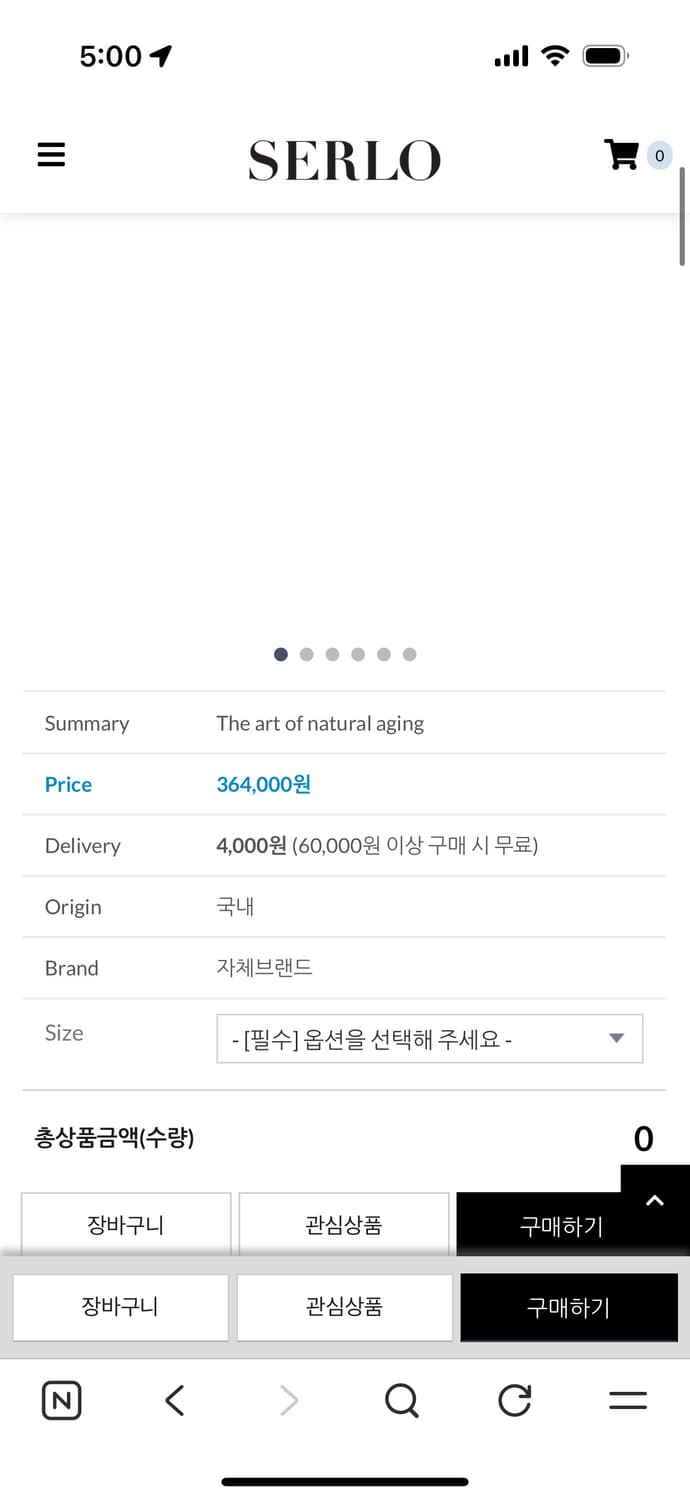
Task: Open browser options via the lines icon
Action: click(x=627, y=1400)
